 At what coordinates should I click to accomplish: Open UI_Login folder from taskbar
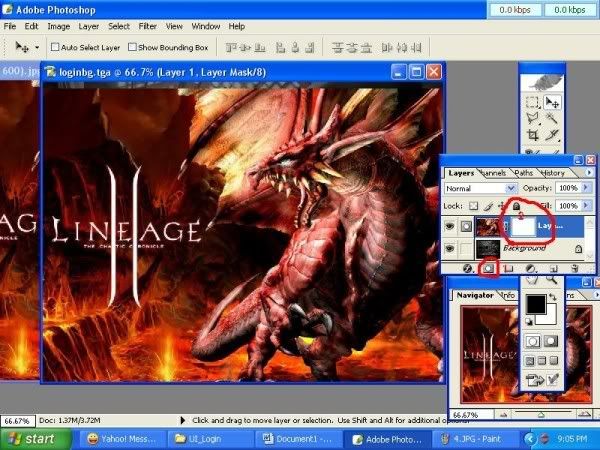pos(210,439)
